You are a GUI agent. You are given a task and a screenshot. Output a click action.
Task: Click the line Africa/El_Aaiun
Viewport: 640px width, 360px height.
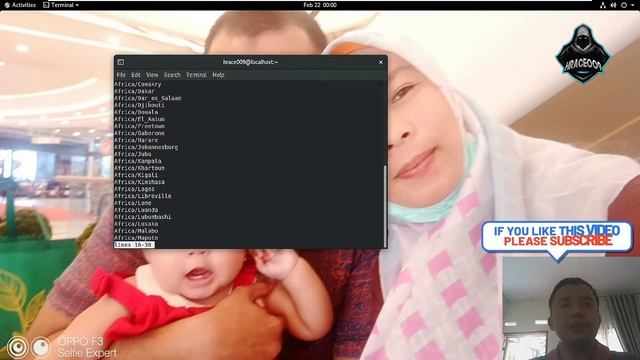click(139, 119)
